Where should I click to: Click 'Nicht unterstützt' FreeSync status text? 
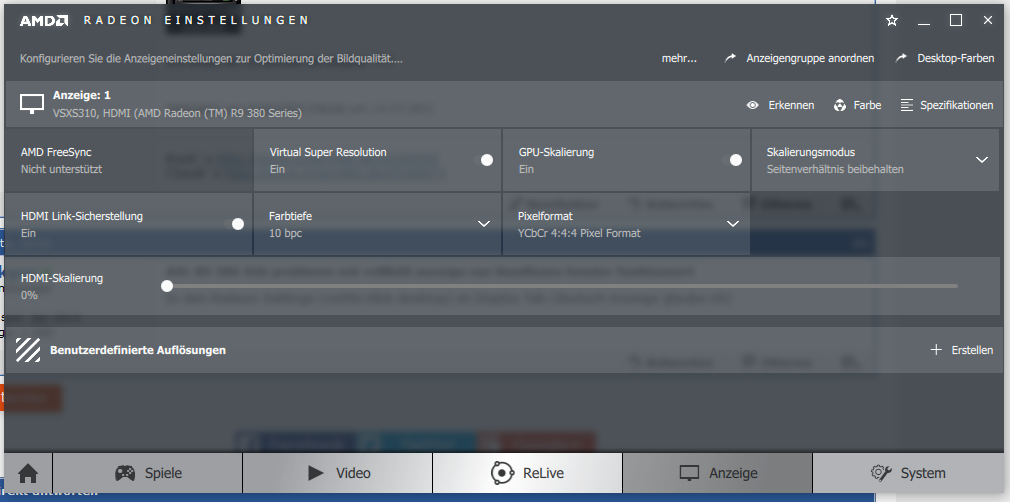pos(61,169)
